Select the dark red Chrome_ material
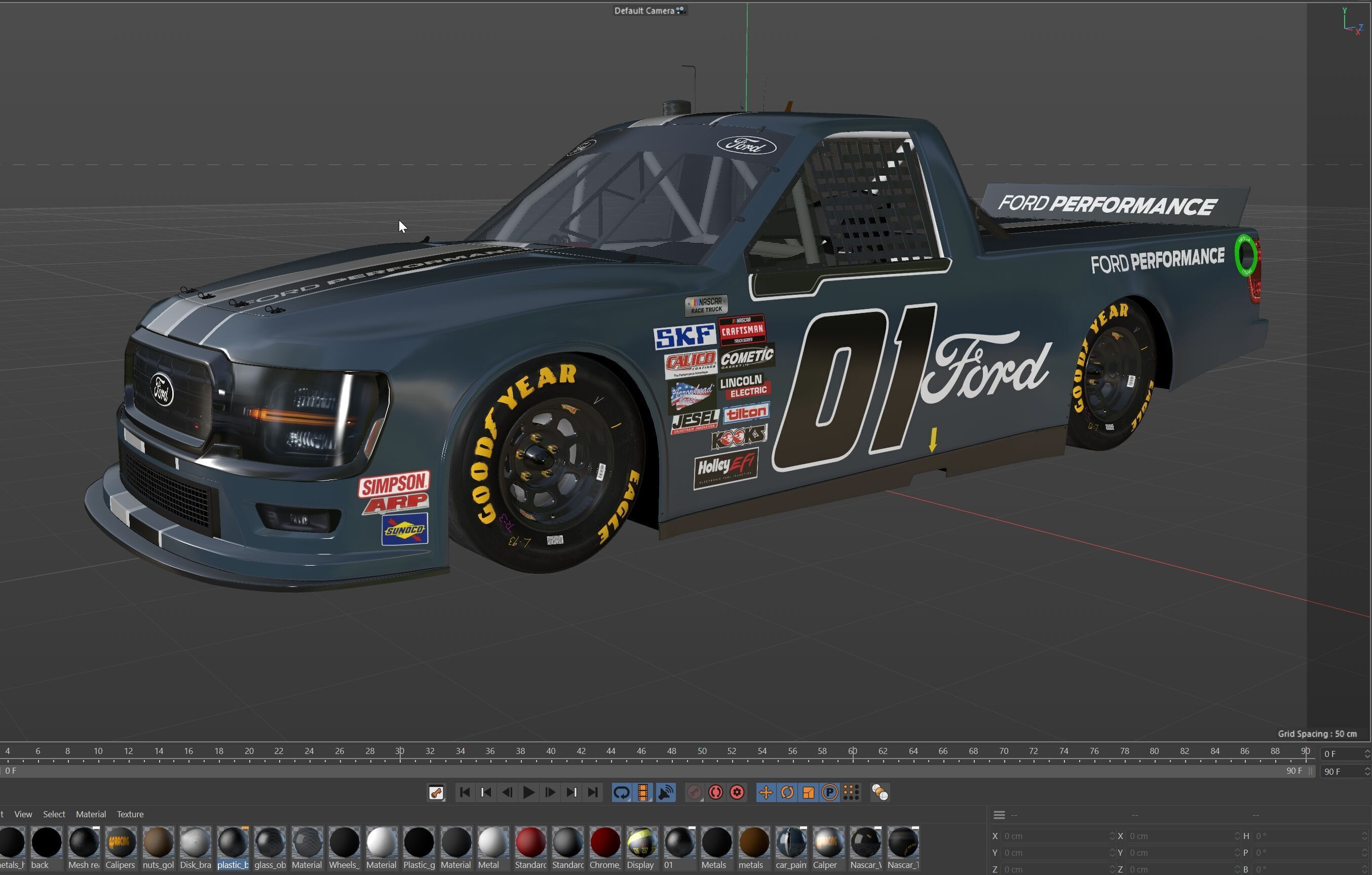The width and height of the screenshot is (1372, 875). tap(604, 848)
